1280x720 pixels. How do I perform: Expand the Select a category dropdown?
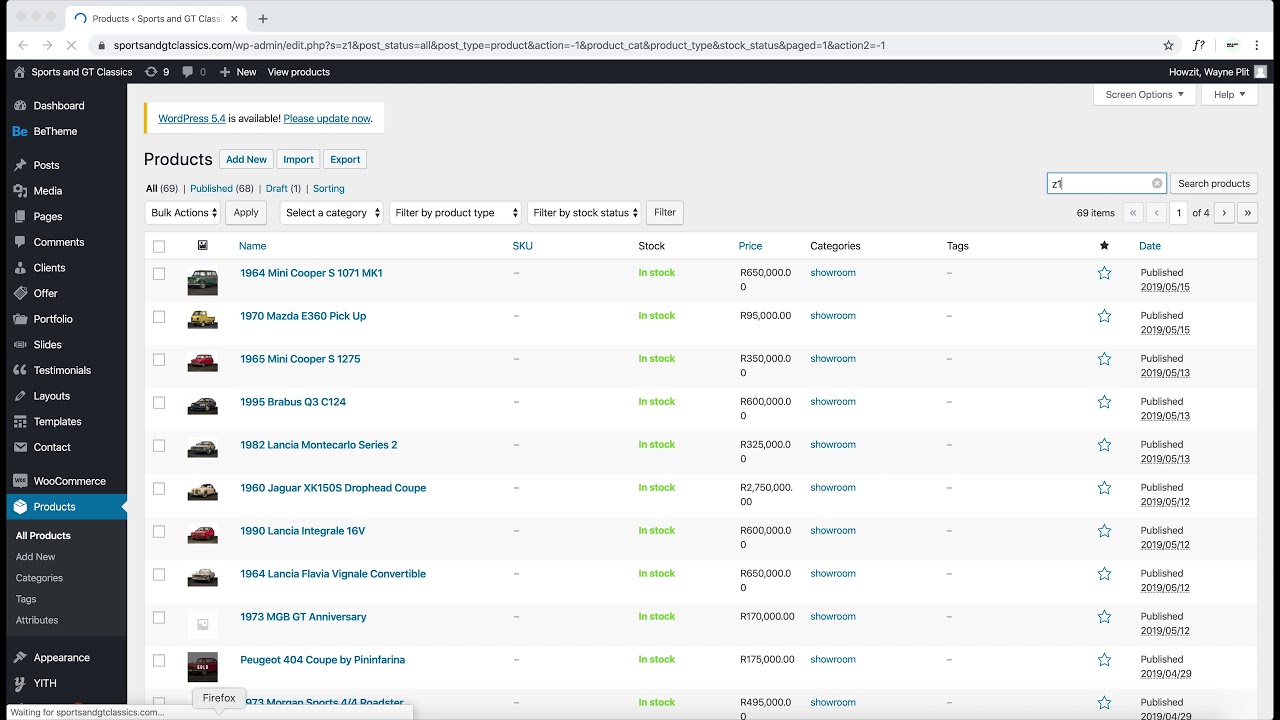(x=332, y=213)
